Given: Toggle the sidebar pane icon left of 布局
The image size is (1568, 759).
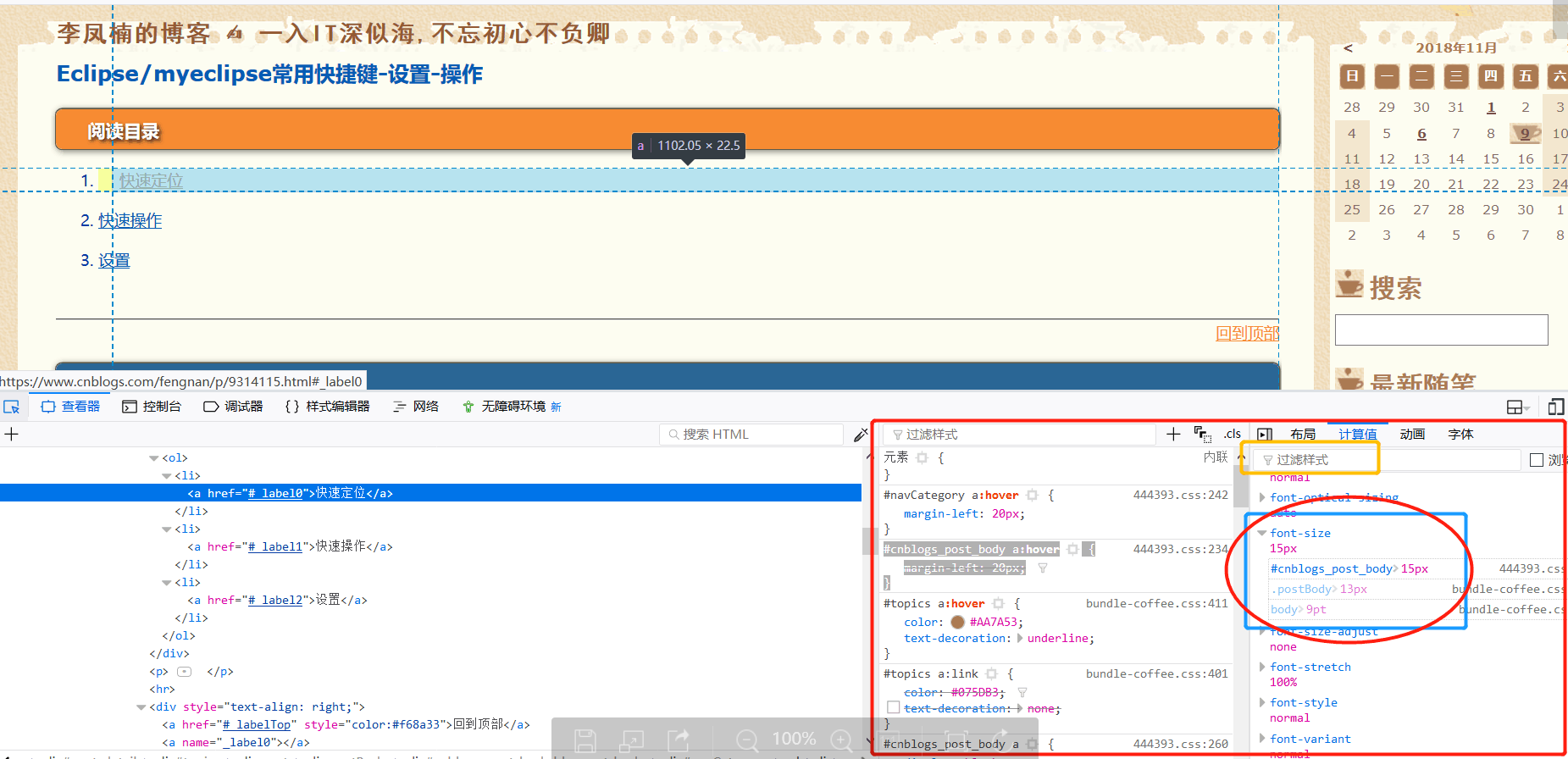Looking at the screenshot, I should click(1265, 435).
